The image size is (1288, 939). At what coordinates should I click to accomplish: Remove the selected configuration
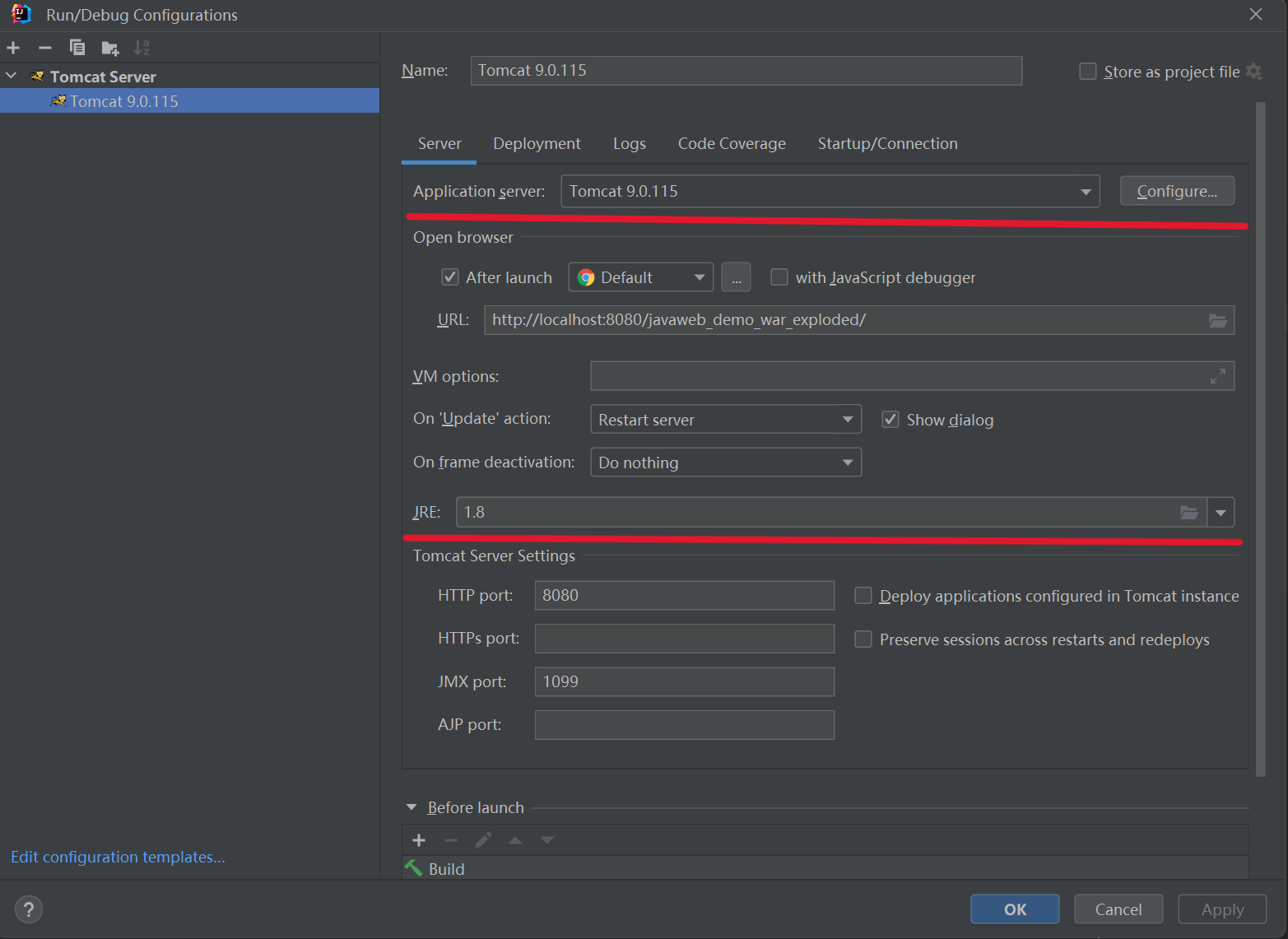(45, 48)
